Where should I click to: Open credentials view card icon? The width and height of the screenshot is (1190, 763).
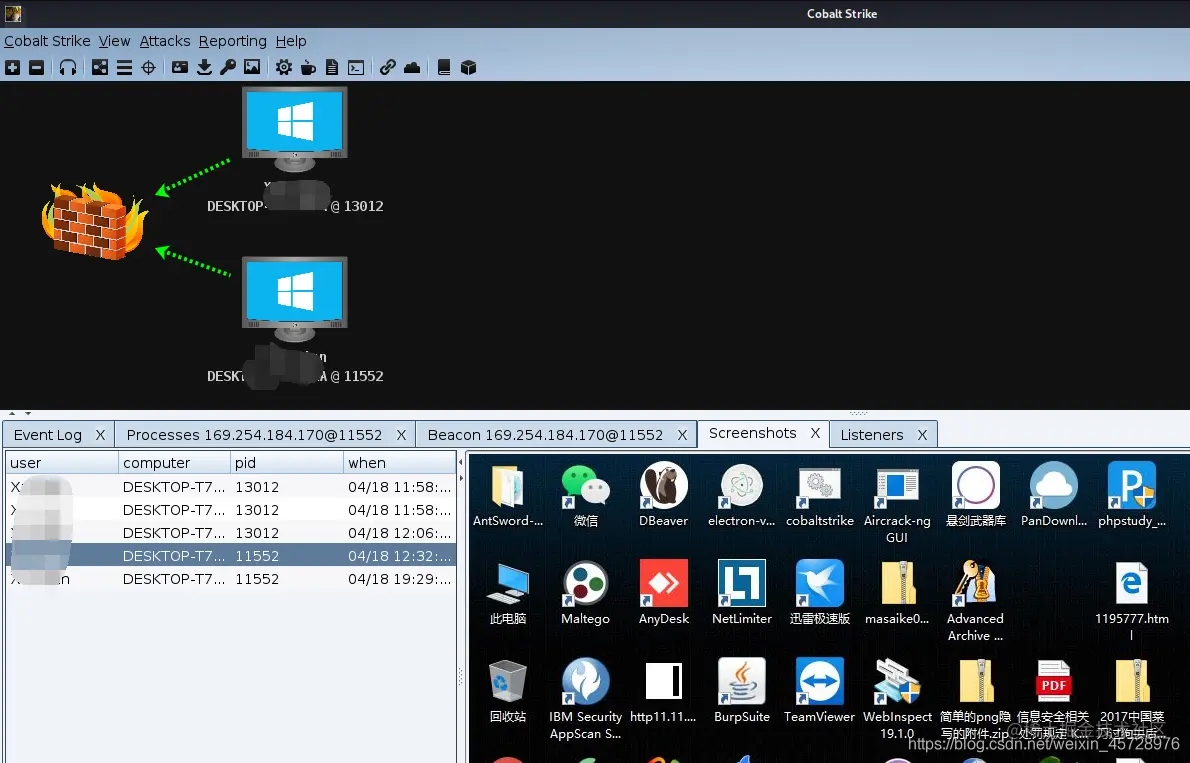click(180, 68)
